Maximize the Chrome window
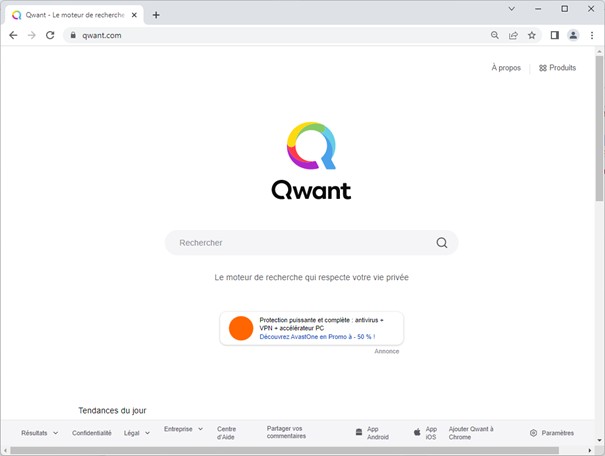This screenshot has width=605, height=456. click(564, 8)
